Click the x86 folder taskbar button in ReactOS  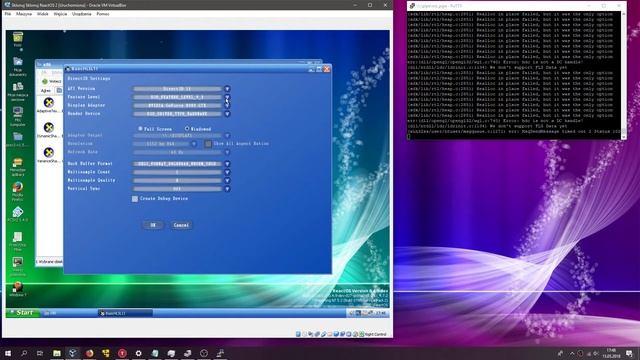[x=69, y=313]
